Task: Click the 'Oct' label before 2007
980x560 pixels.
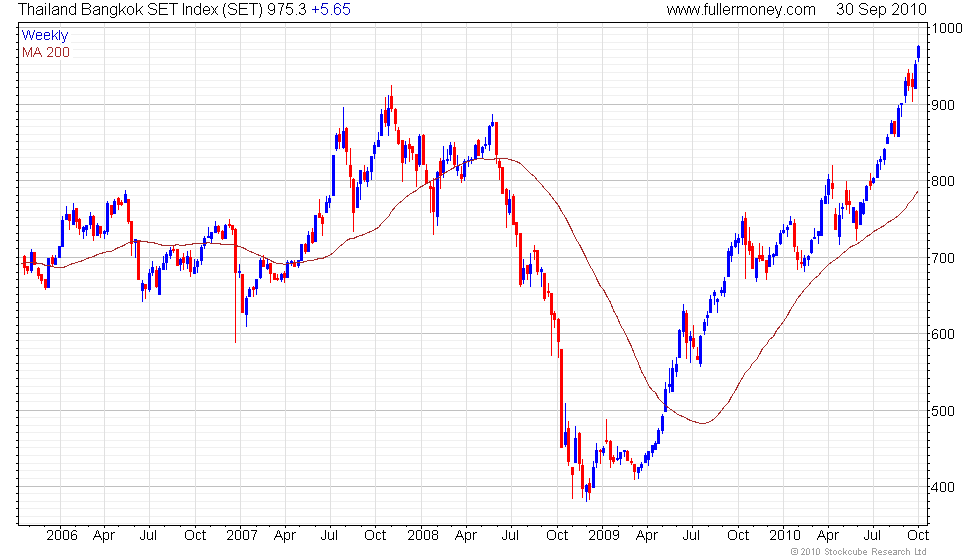Action: pyautogui.click(x=195, y=535)
